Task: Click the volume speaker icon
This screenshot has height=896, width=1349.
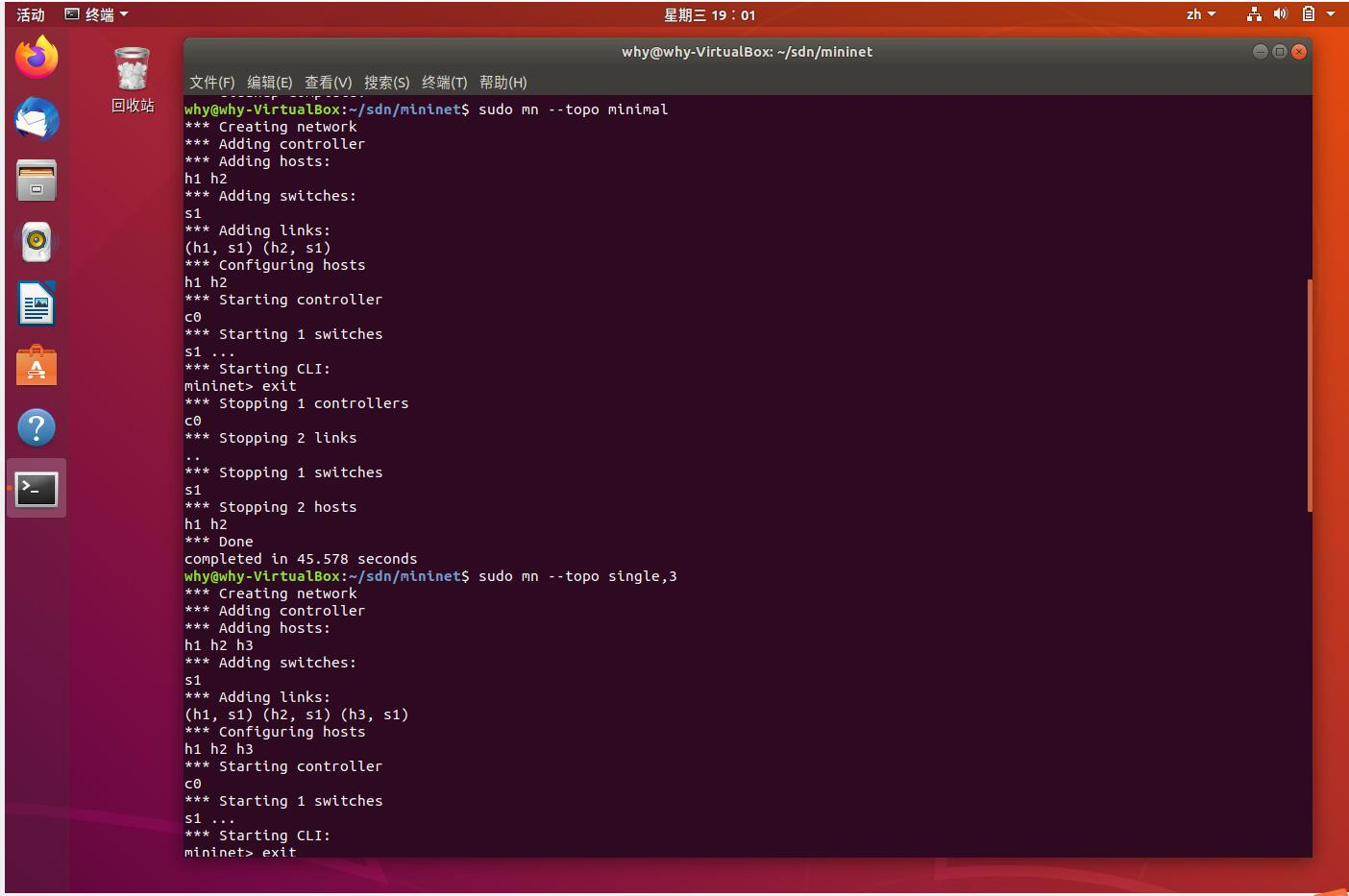Action: point(1280,14)
